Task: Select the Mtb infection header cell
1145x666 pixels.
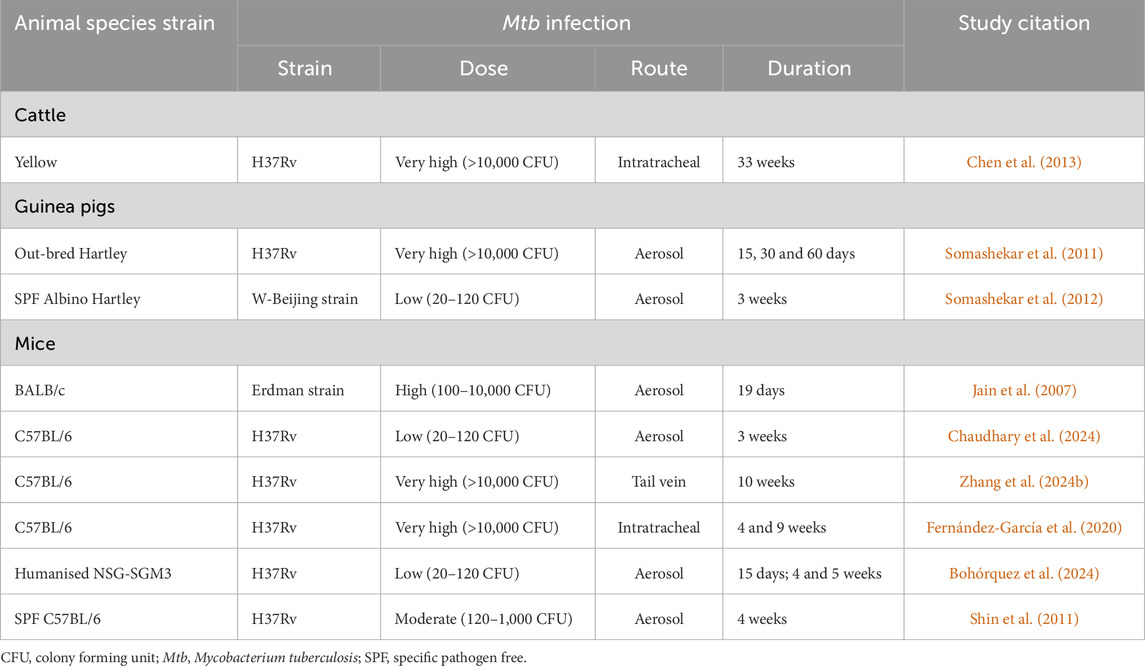Action: pos(567,23)
